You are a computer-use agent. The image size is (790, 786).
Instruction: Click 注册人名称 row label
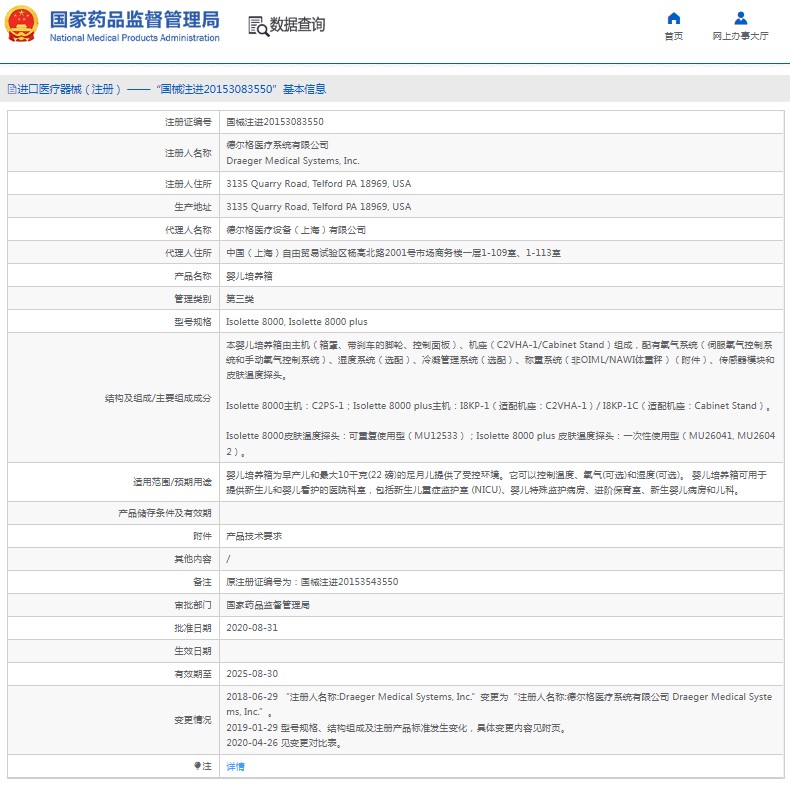[x=188, y=153]
